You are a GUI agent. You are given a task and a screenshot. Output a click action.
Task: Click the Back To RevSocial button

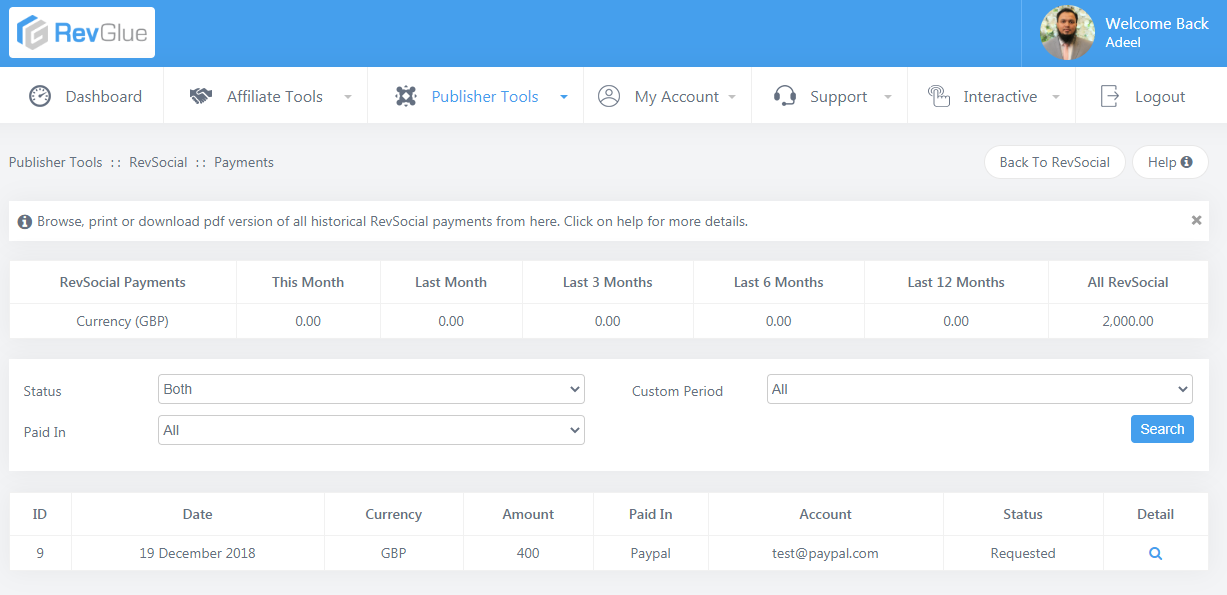(1055, 162)
